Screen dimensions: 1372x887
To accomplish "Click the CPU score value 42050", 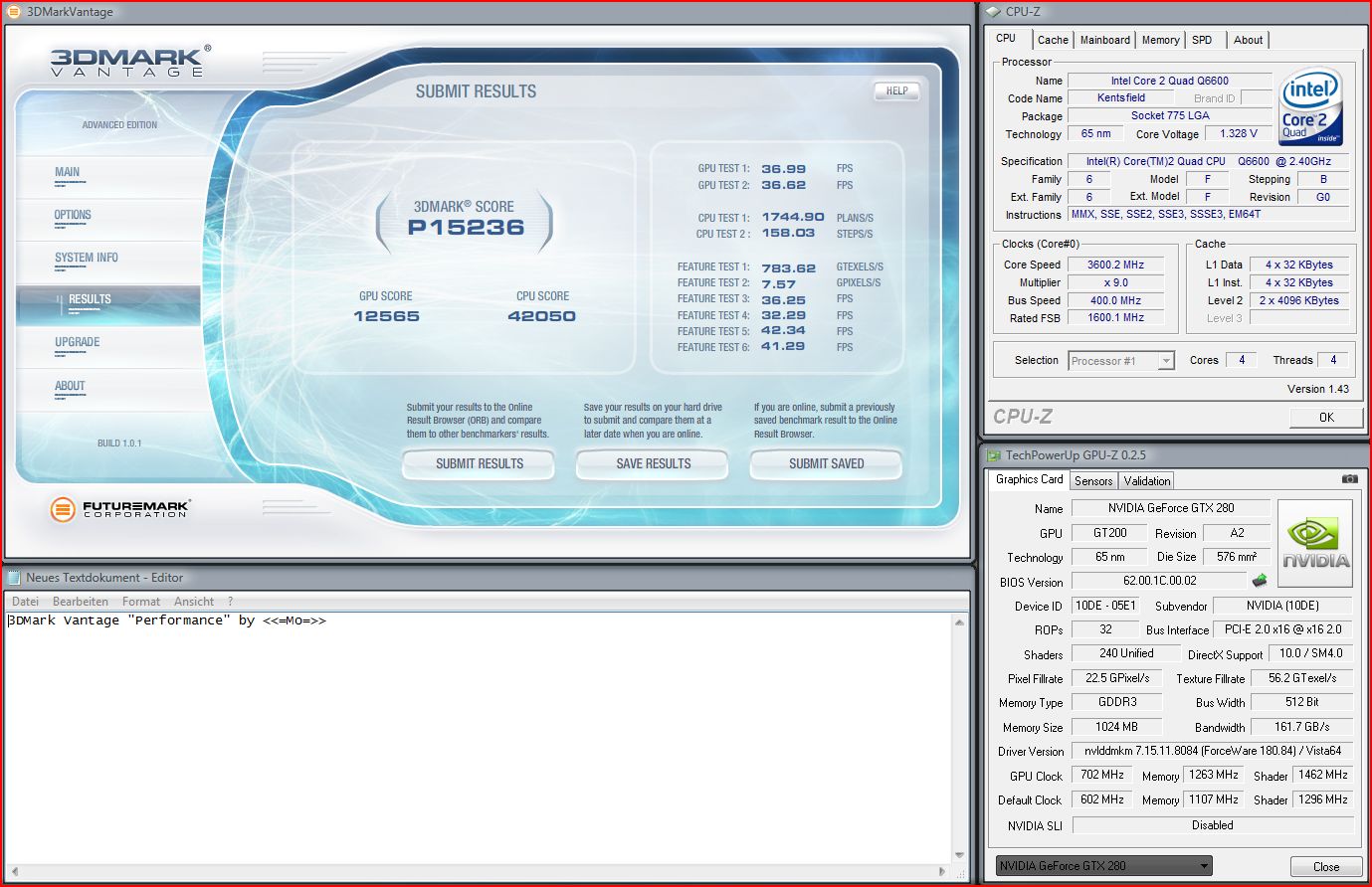I will tap(541, 316).
